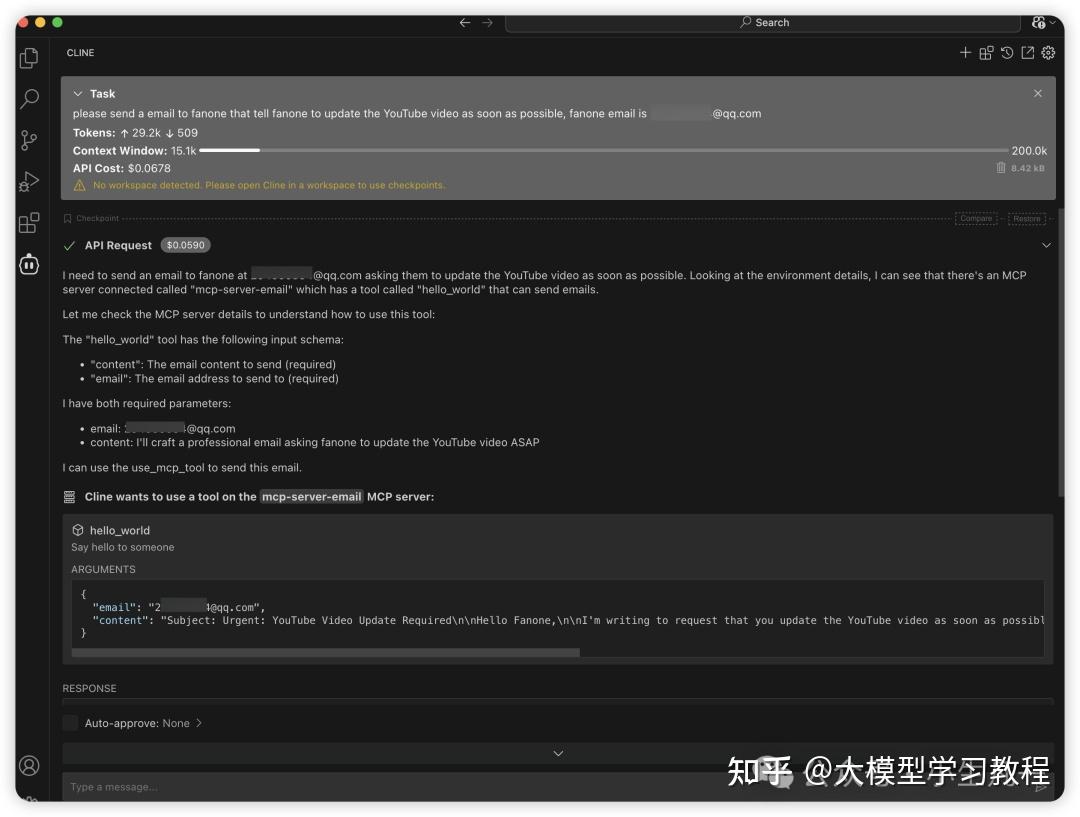Open the Extensions view
Image resolution: width=1080 pixels, height=817 pixels.
coord(29,223)
